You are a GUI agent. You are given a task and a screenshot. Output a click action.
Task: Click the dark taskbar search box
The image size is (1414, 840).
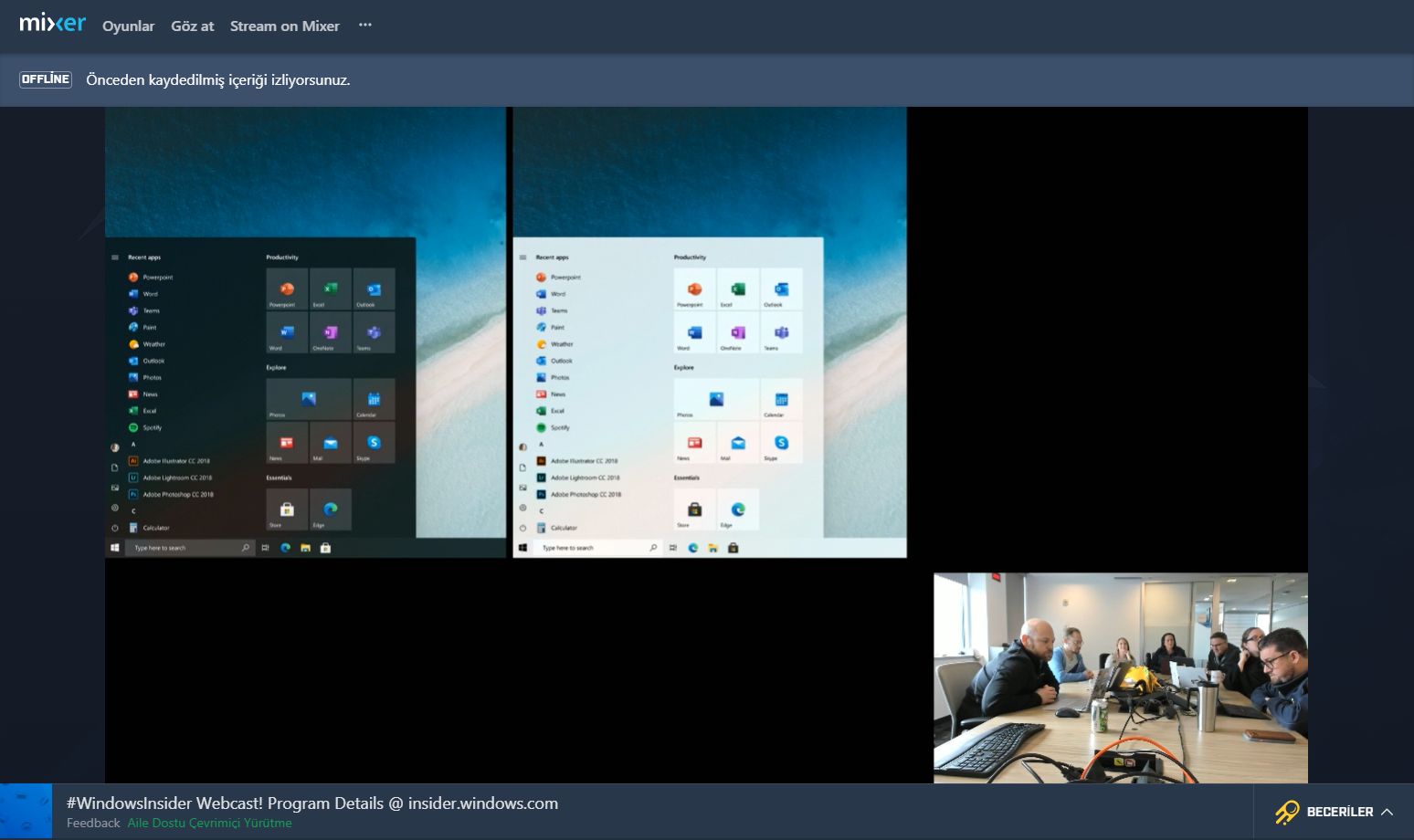point(188,548)
